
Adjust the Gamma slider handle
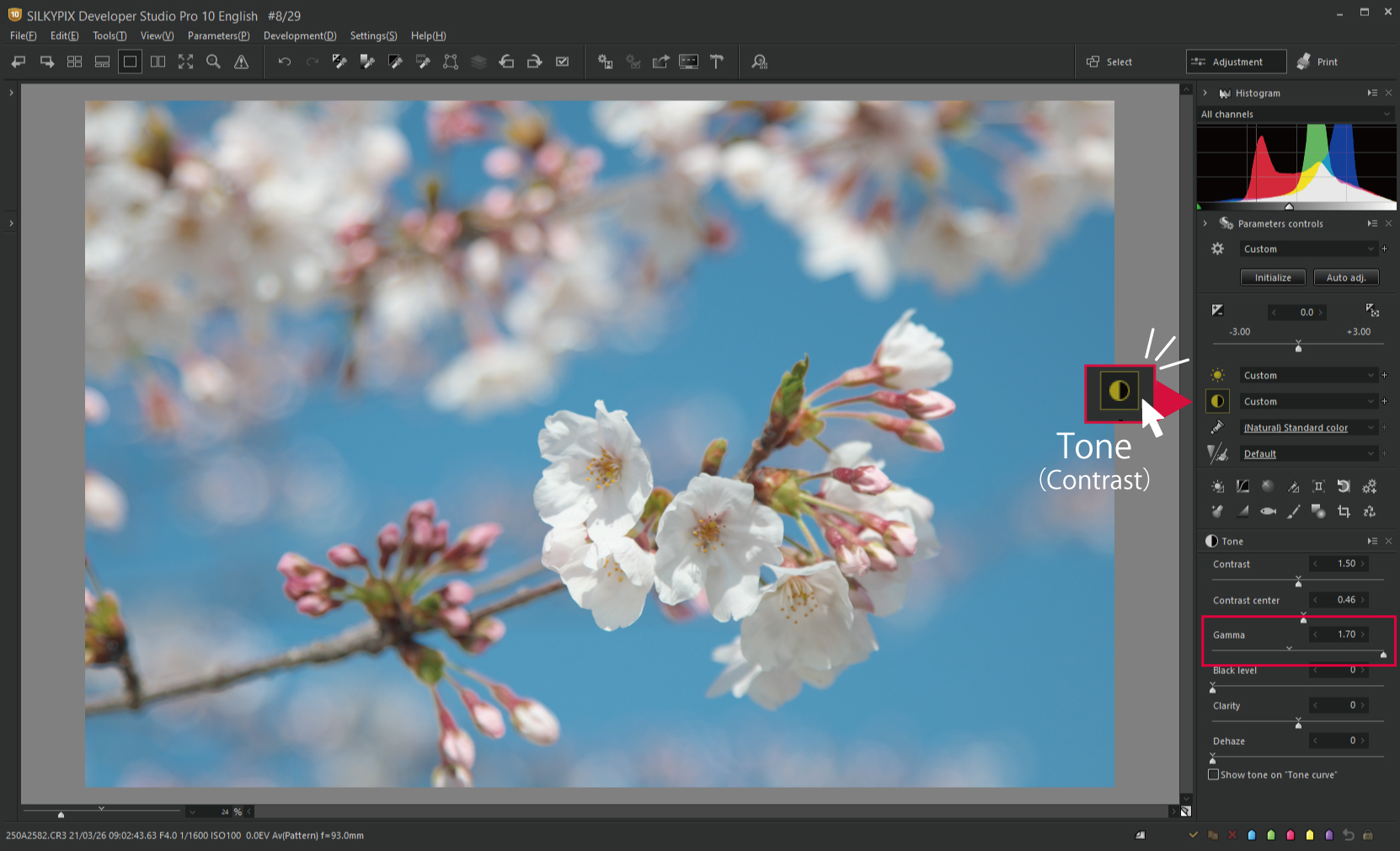1383,653
